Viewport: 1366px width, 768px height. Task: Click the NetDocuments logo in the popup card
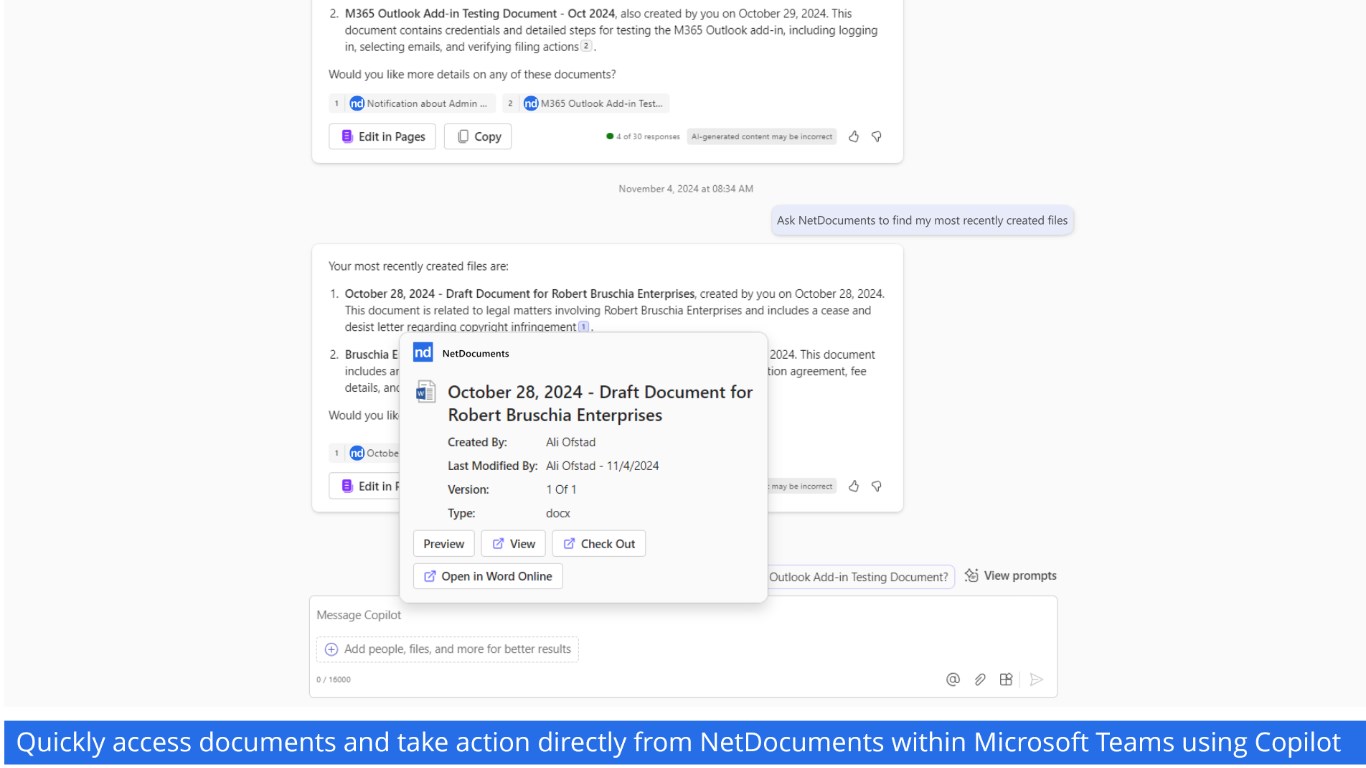tap(423, 352)
